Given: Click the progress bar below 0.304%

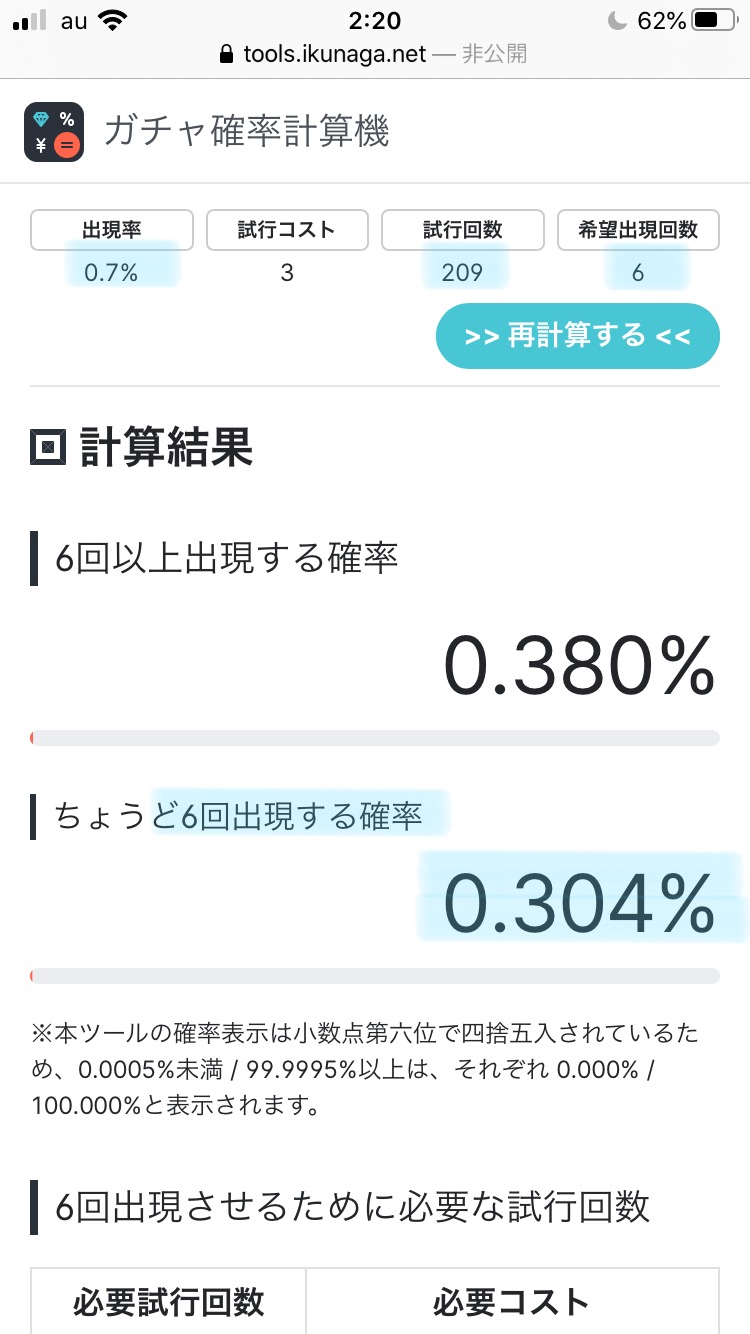Looking at the screenshot, I should pos(375,976).
